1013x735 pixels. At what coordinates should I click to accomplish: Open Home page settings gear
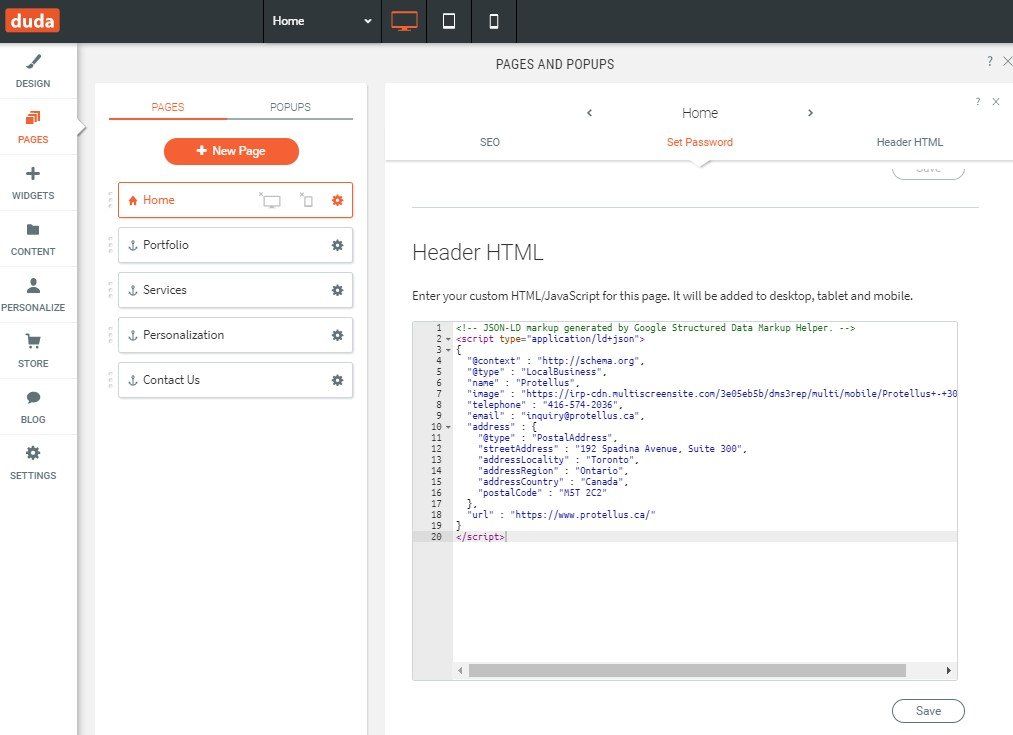click(337, 200)
